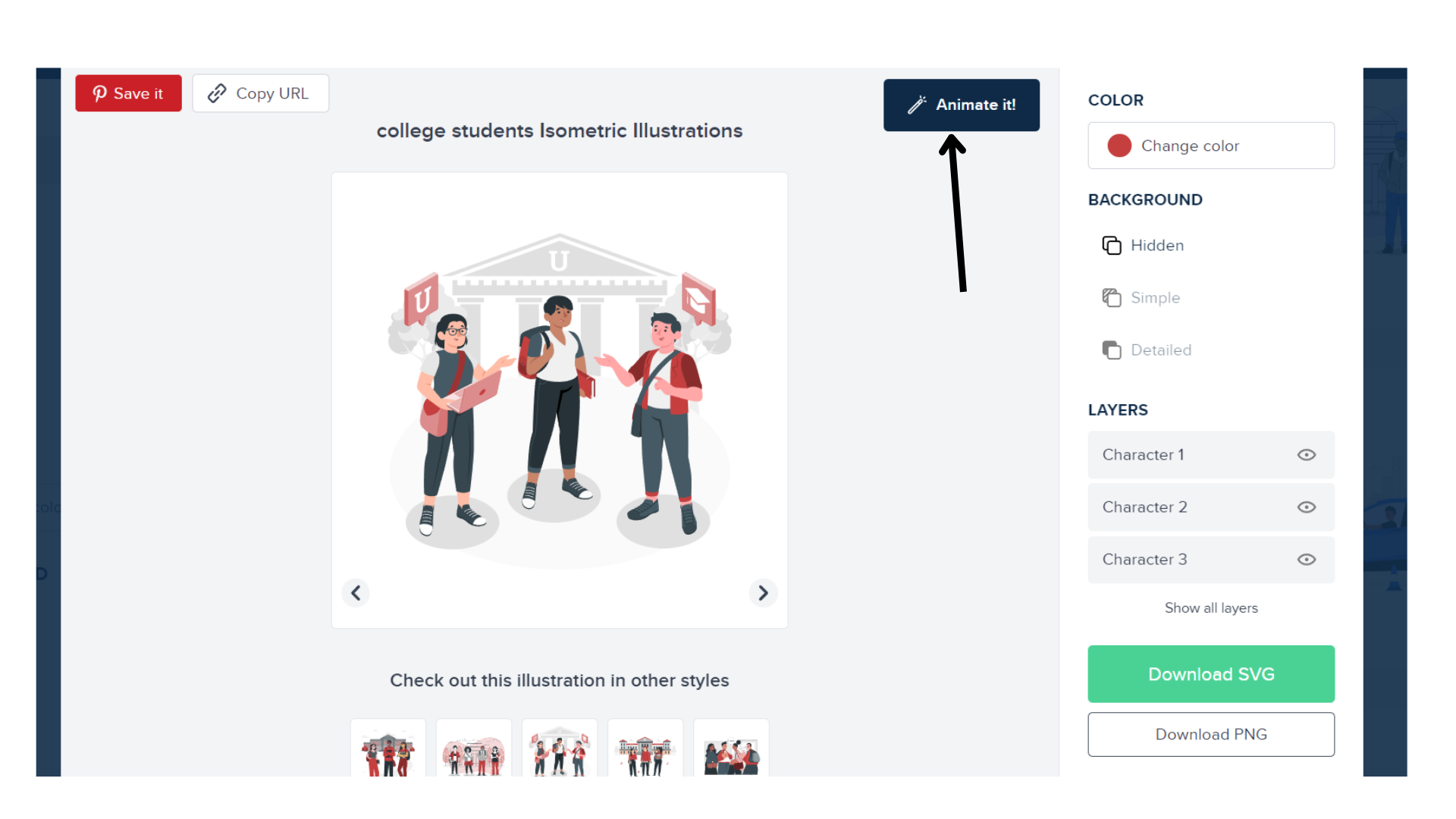Image resolution: width=1456 pixels, height=819 pixels.
Task: Select the flat style thumbnail variant
Action: click(389, 749)
